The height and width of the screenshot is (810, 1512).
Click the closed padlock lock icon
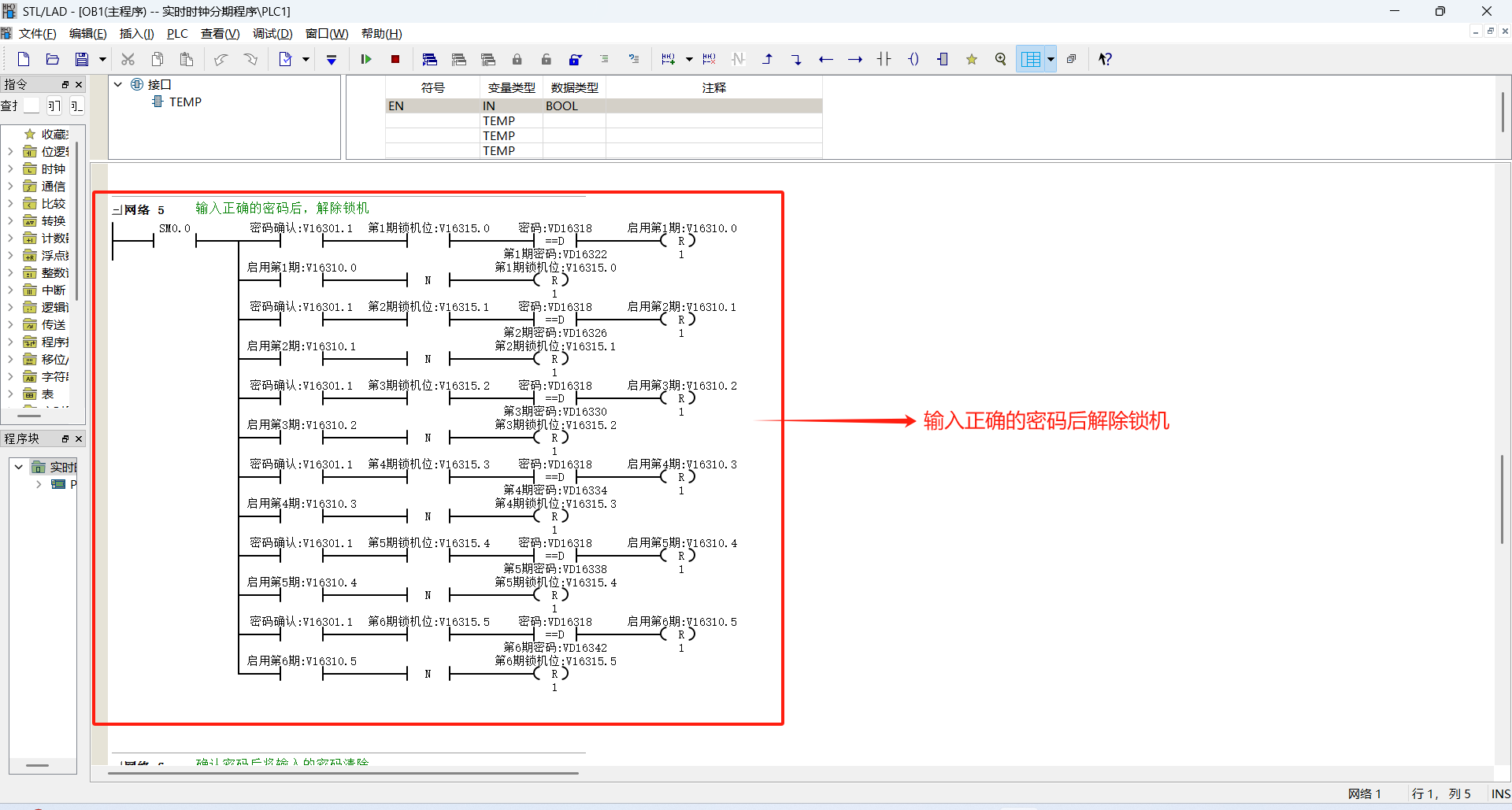point(517,59)
